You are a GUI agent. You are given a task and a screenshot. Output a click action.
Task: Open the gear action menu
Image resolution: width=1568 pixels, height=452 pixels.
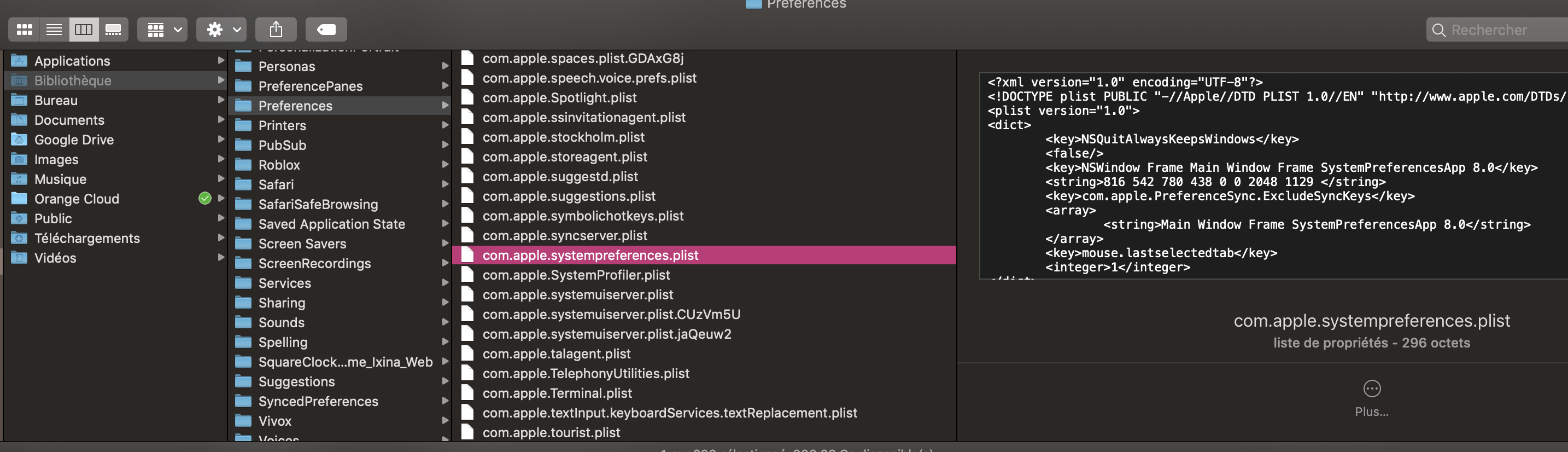pos(221,29)
